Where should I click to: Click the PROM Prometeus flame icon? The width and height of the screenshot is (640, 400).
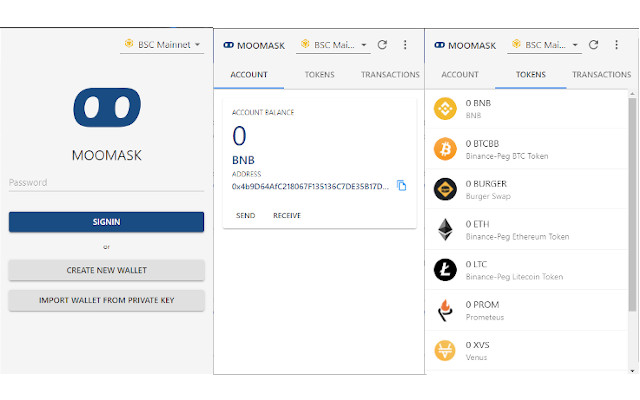coord(445,309)
